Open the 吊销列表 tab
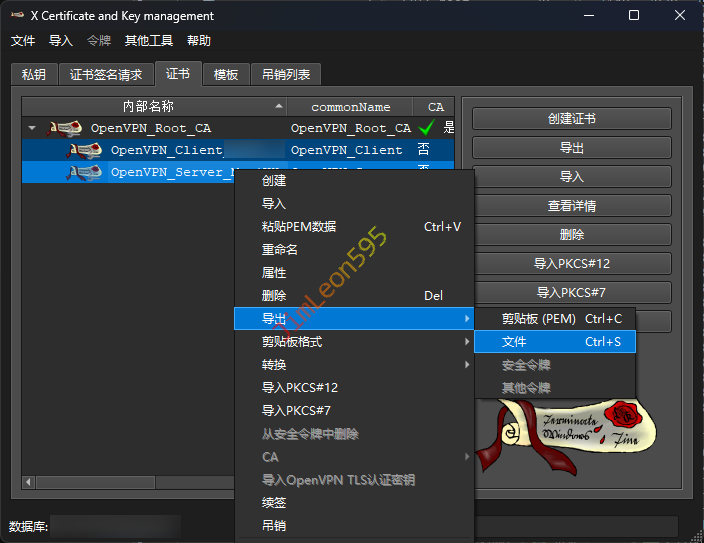This screenshot has height=543, width=704. (x=286, y=75)
